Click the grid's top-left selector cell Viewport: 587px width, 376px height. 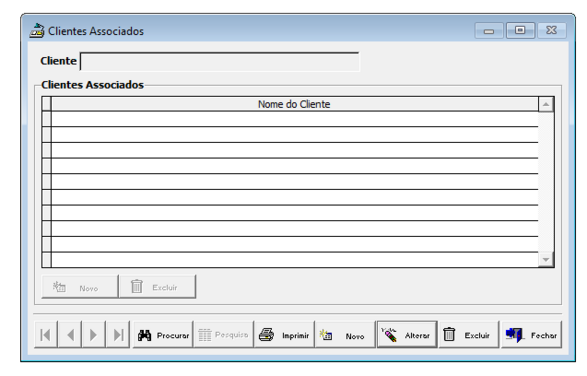coord(47,104)
